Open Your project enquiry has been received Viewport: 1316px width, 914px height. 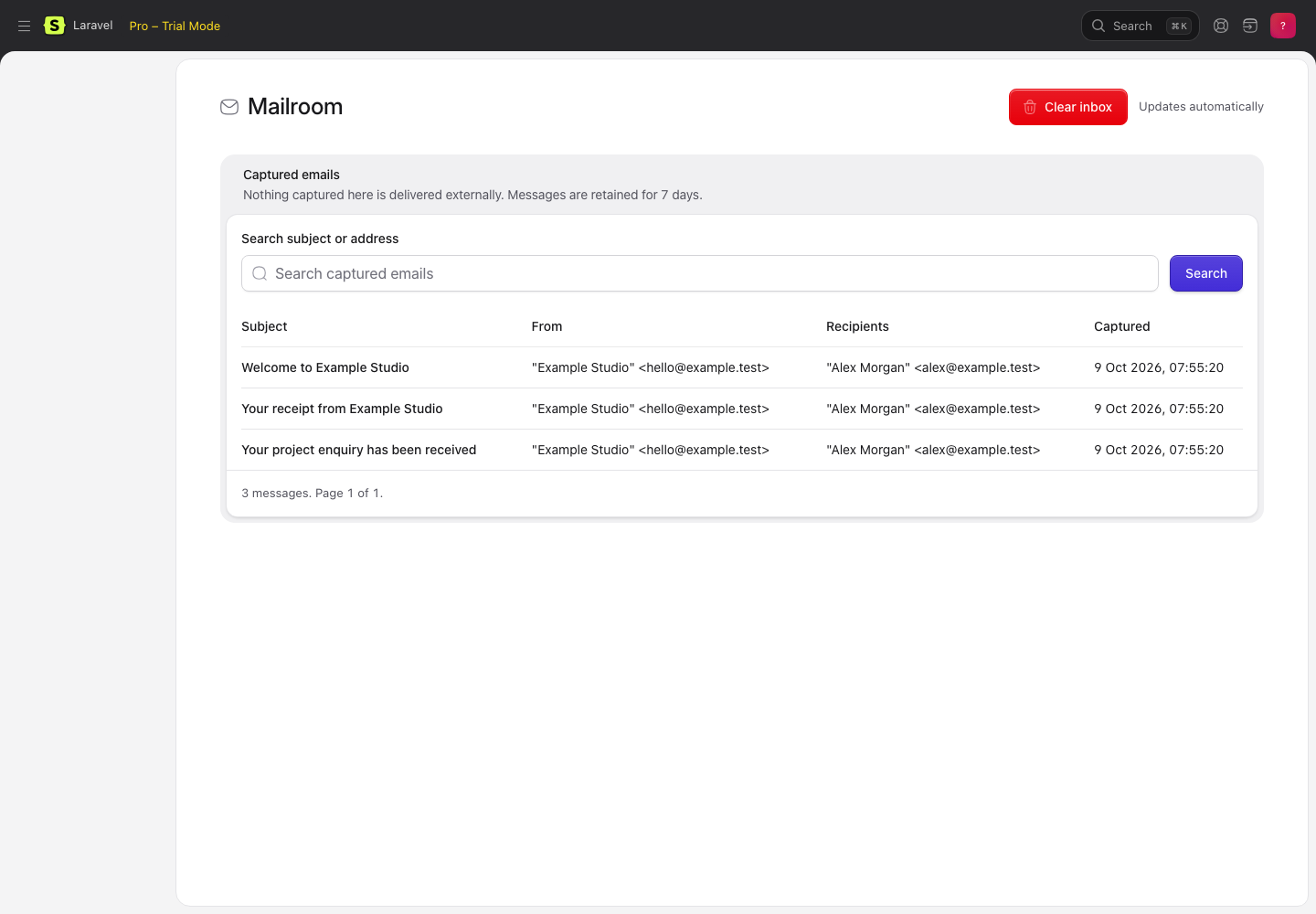point(358,450)
